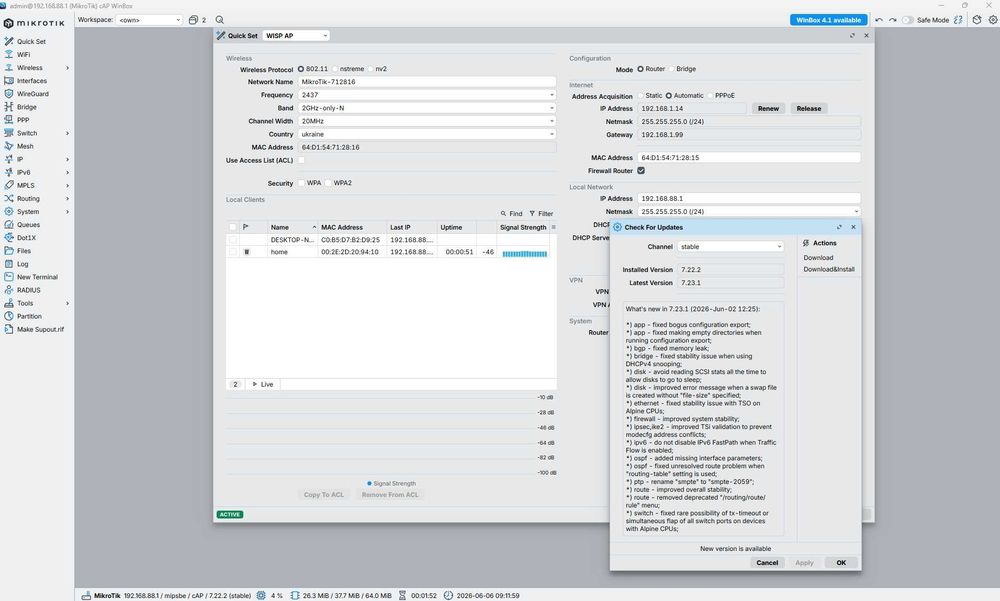
Task: Enable WPA security checkbox
Action: pyautogui.click(x=301, y=183)
